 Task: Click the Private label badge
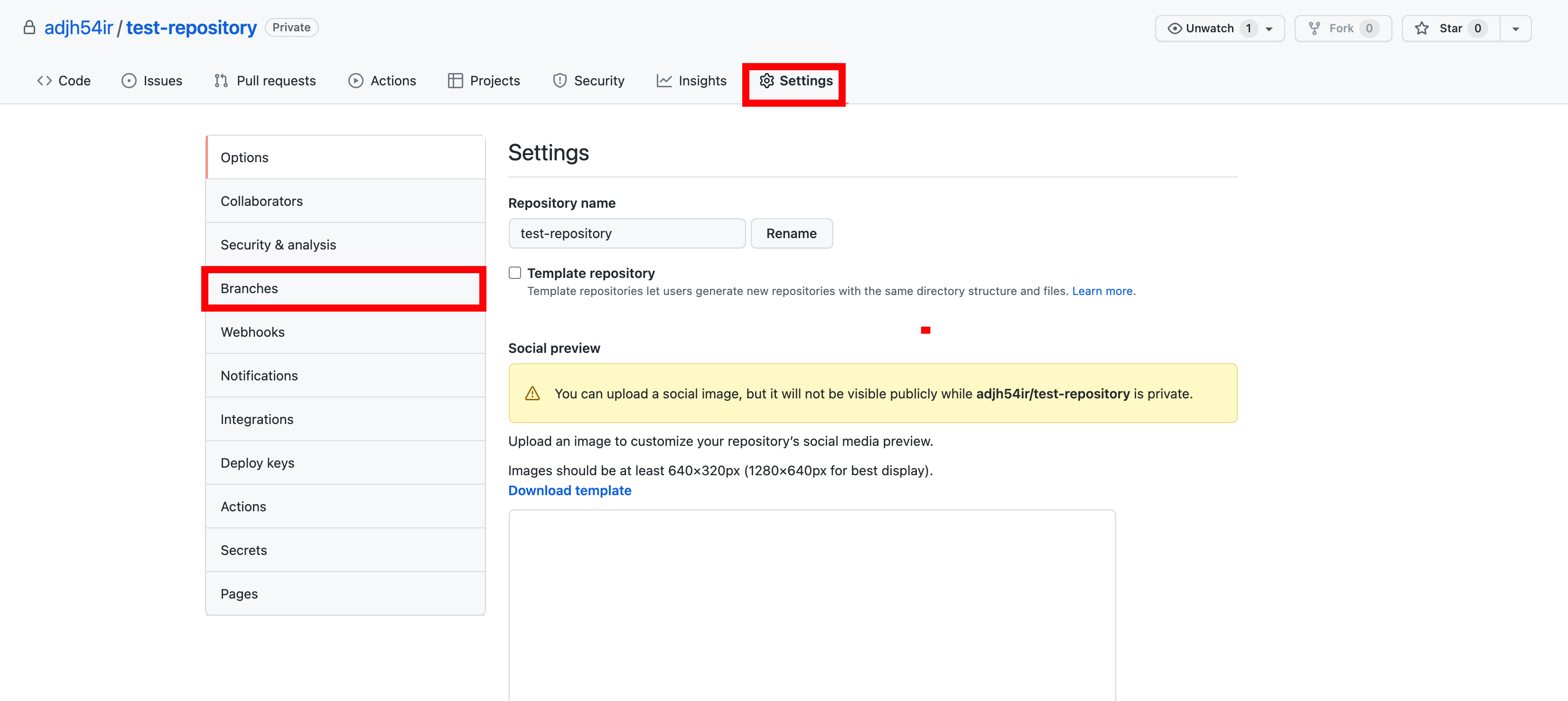pyautogui.click(x=291, y=28)
